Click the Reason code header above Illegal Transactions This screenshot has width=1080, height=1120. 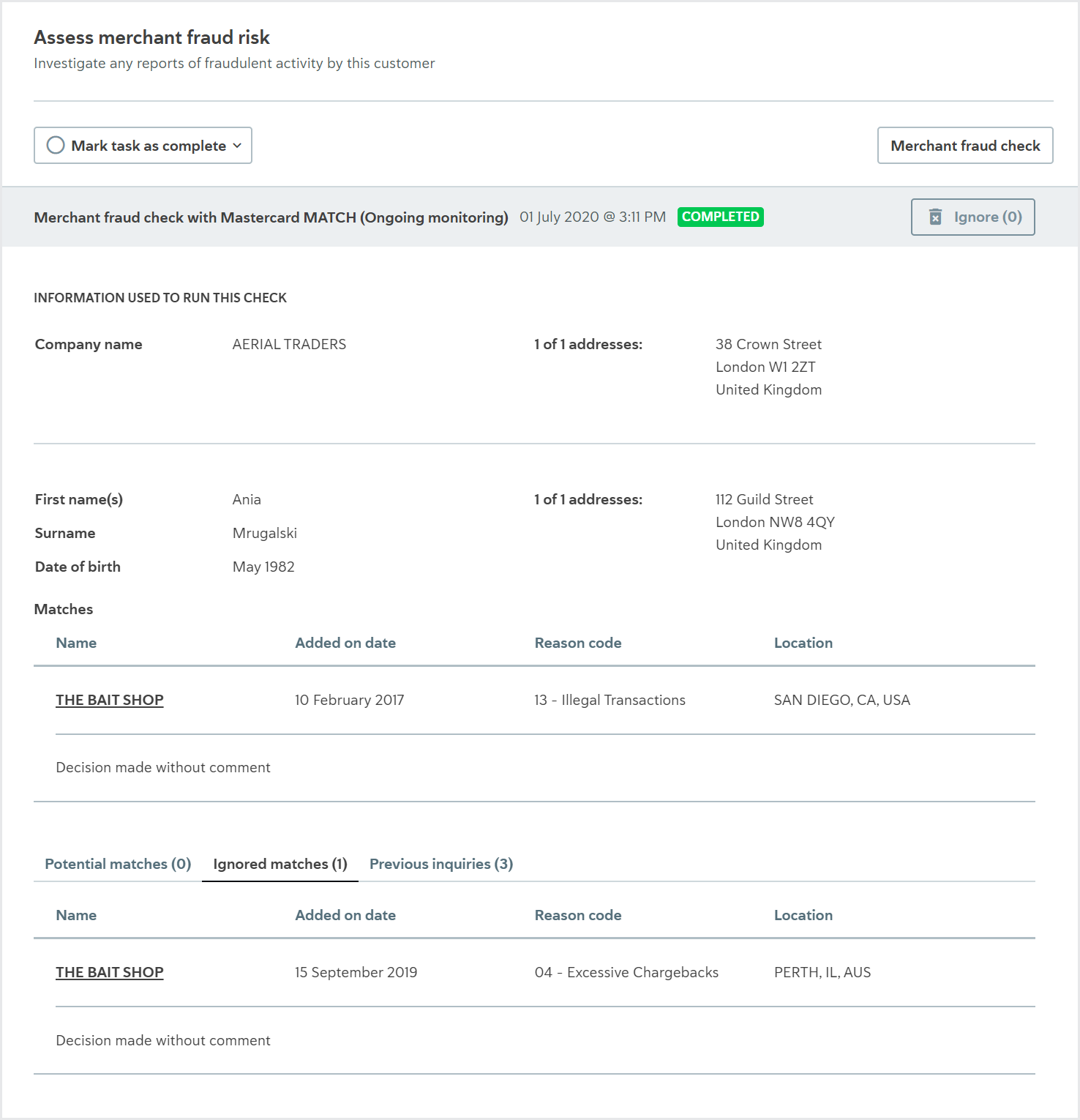coord(578,643)
